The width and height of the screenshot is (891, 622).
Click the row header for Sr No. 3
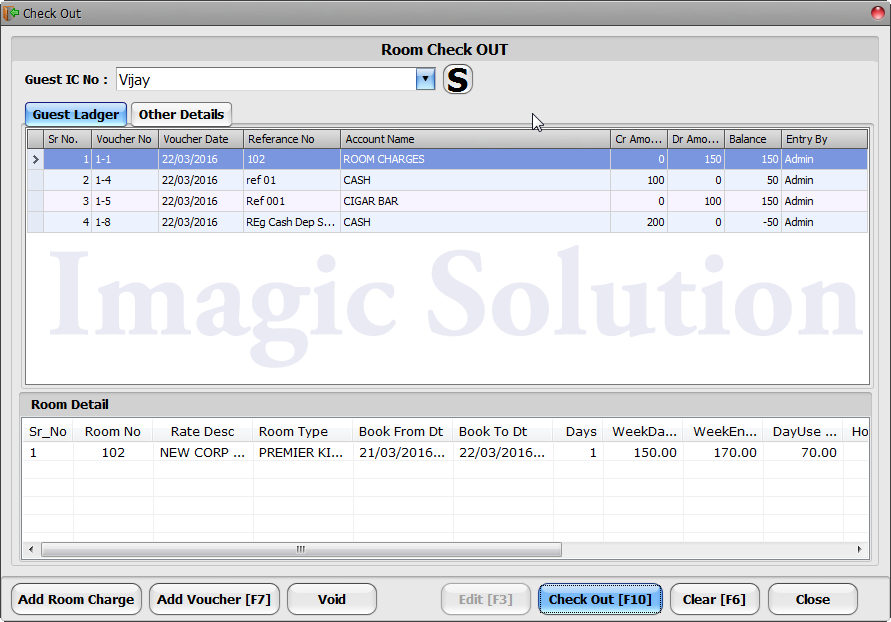point(35,201)
